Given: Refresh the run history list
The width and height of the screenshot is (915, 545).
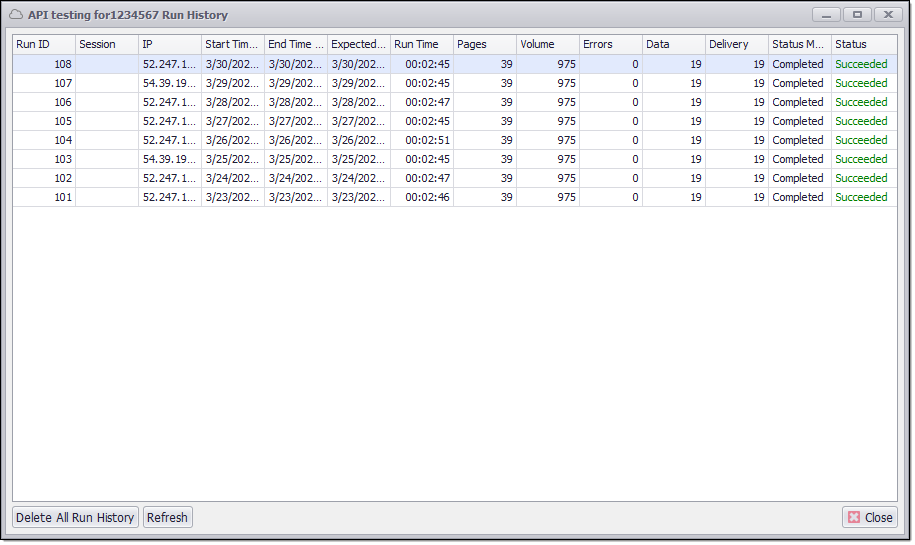Looking at the screenshot, I should pyautogui.click(x=167, y=517).
